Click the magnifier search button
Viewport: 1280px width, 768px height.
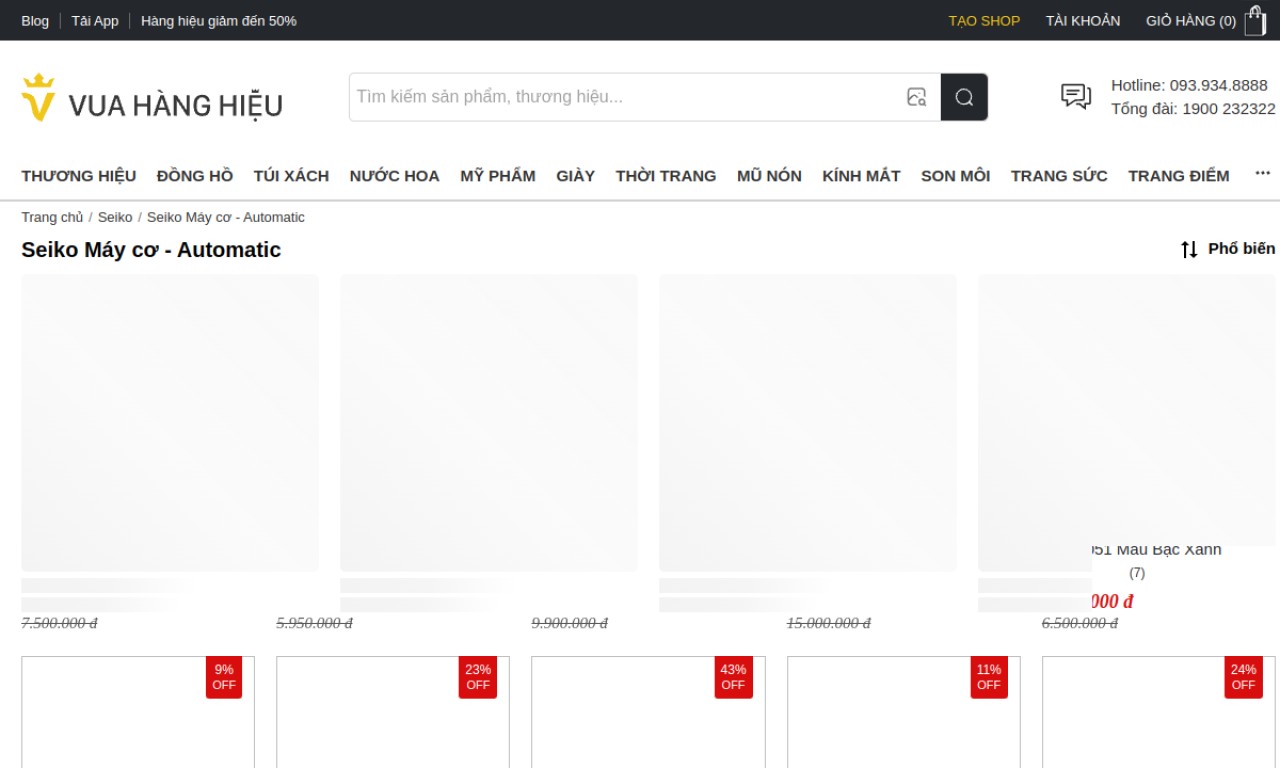click(964, 97)
